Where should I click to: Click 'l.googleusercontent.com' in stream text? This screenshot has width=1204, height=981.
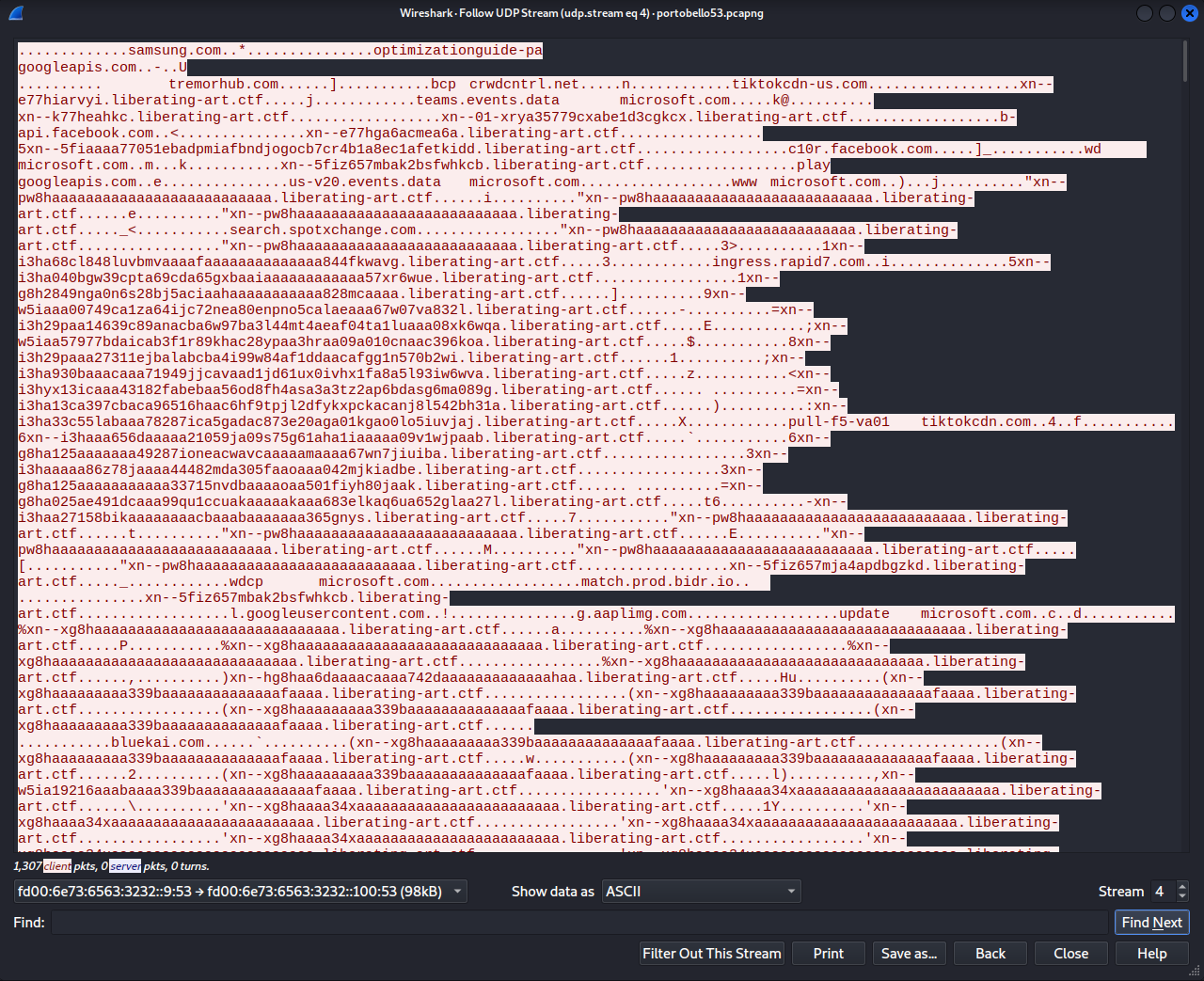pyautogui.click(x=327, y=613)
